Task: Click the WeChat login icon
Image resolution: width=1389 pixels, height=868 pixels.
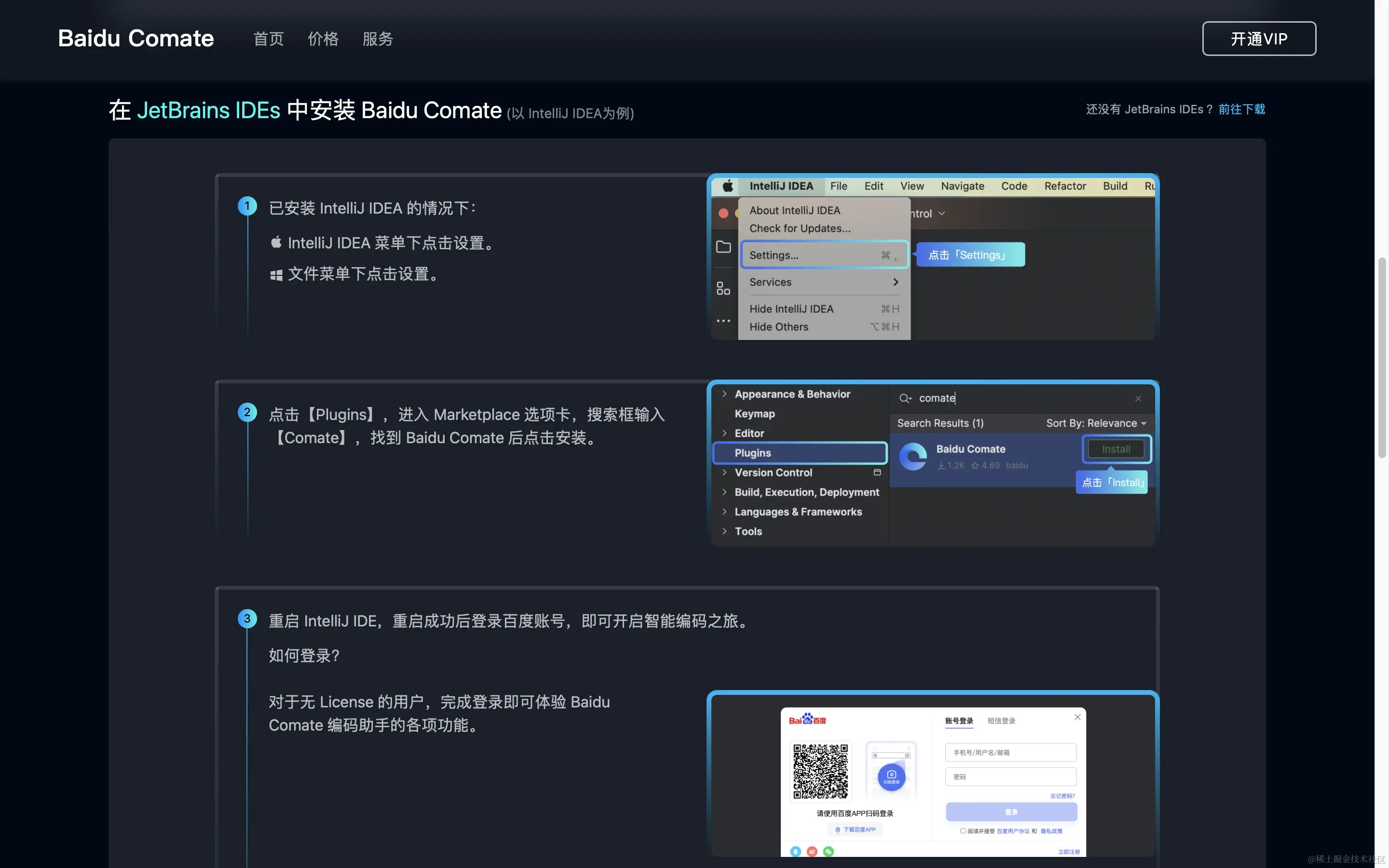Action: [x=828, y=851]
